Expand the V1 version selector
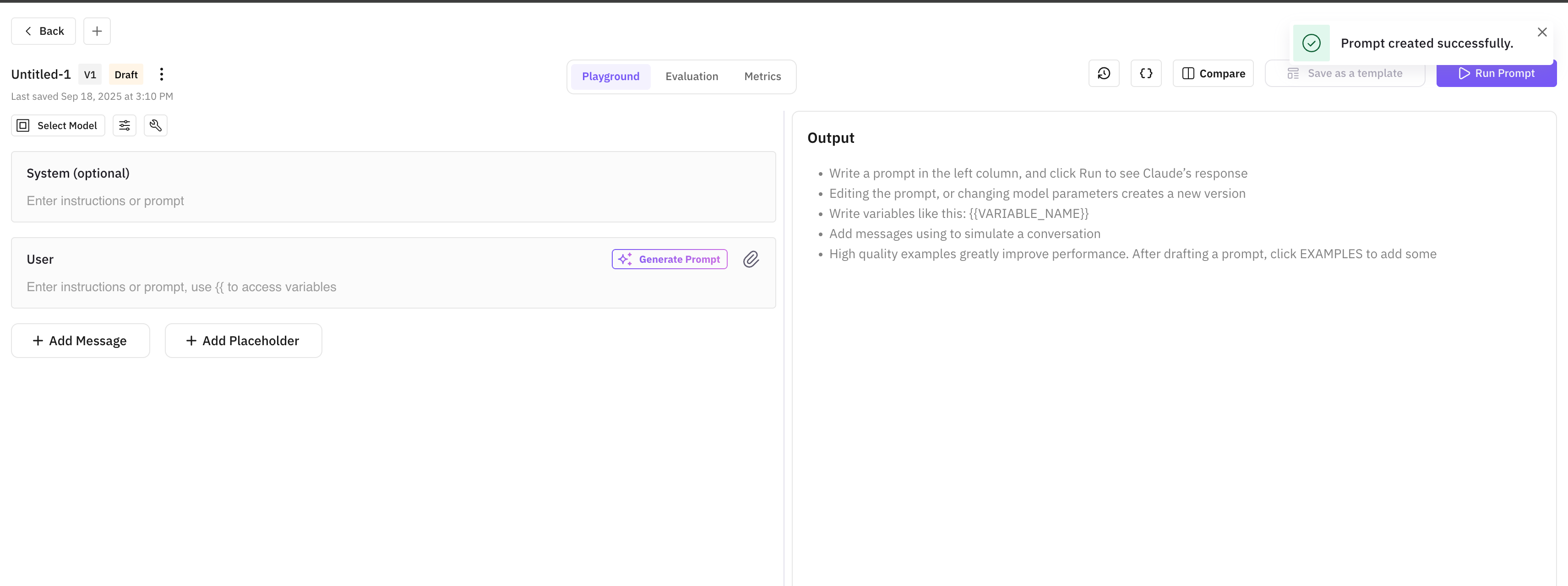The width and height of the screenshot is (1568, 586). point(89,74)
